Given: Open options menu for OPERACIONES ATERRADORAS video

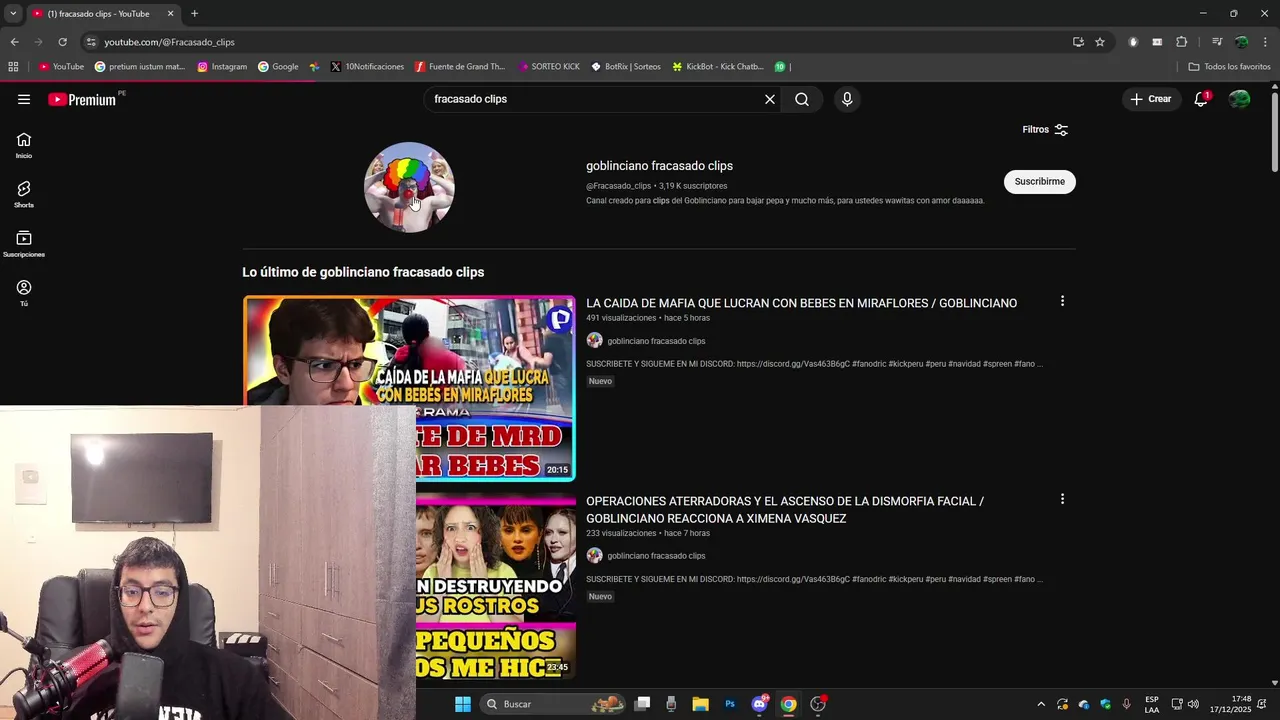Looking at the screenshot, I should pos(1062,499).
